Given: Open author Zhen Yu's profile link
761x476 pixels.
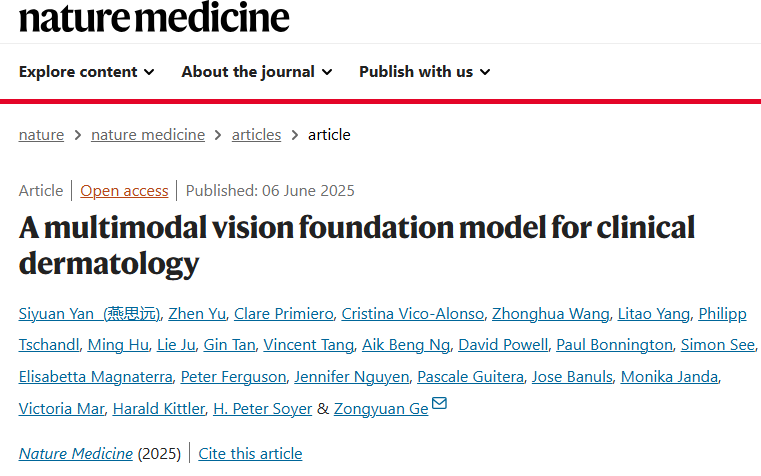Looking at the screenshot, I should 197,314.
